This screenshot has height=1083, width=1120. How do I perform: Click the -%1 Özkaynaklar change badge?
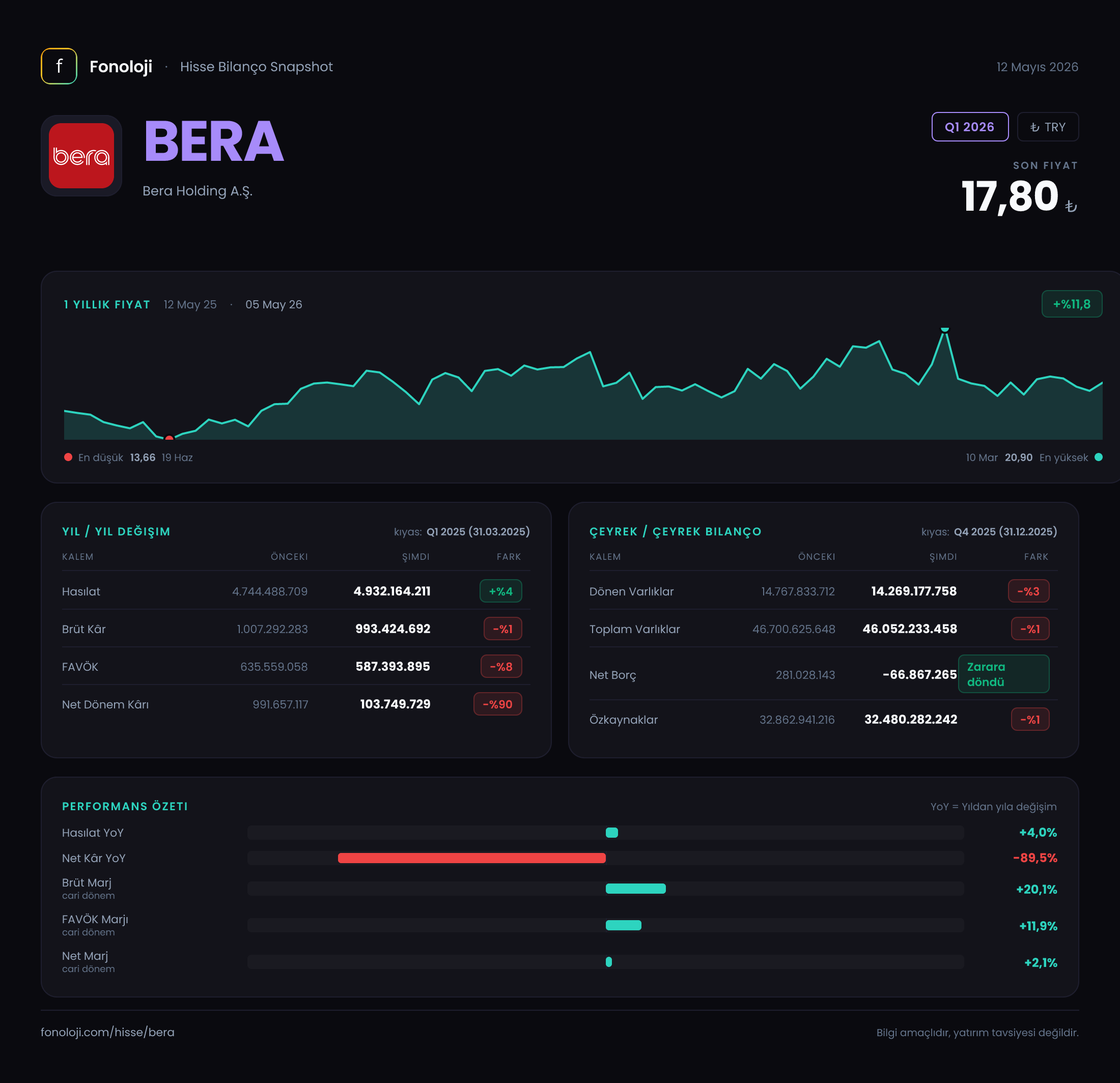1030,720
